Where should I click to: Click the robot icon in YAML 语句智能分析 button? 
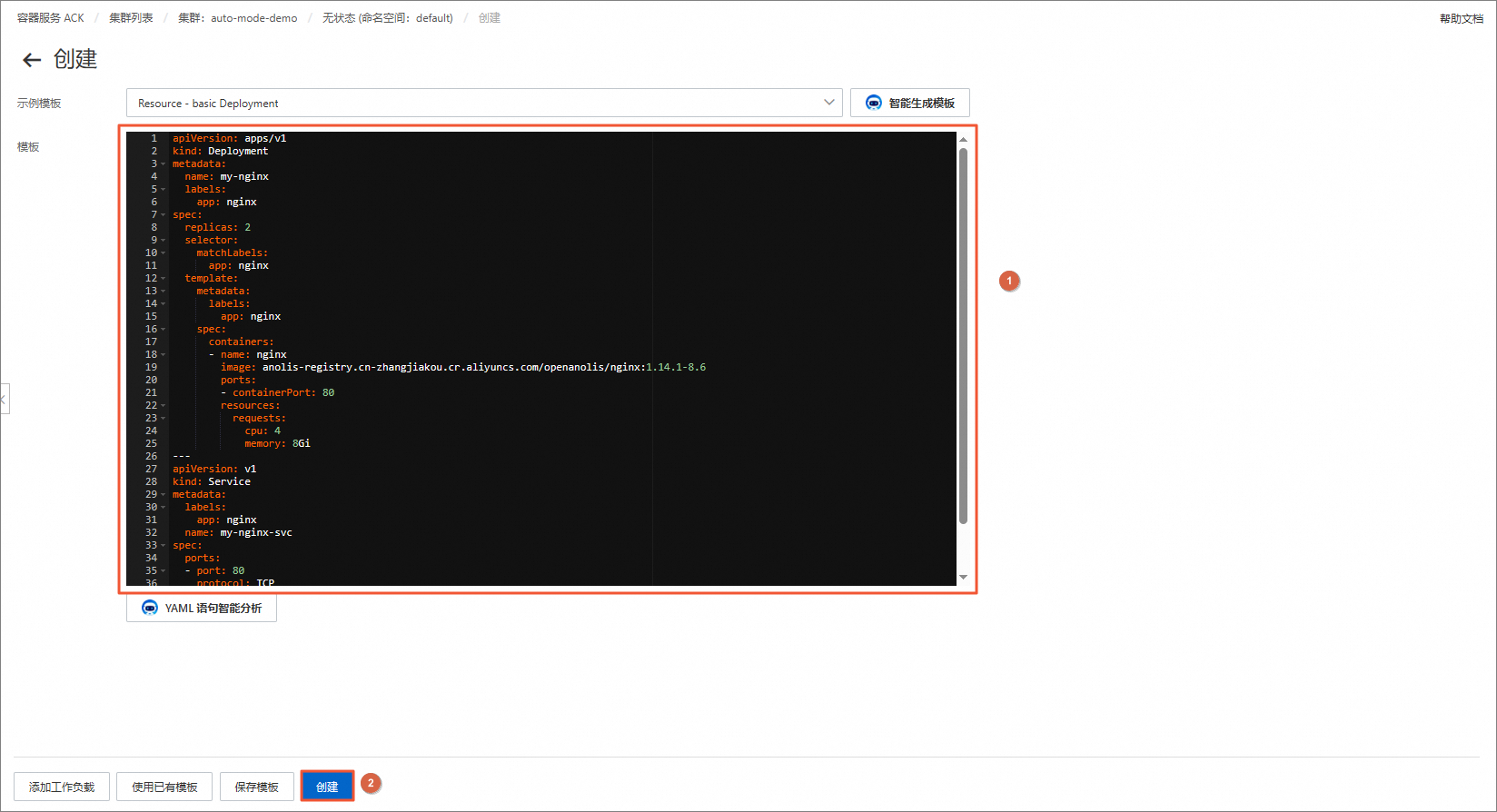click(x=150, y=608)
